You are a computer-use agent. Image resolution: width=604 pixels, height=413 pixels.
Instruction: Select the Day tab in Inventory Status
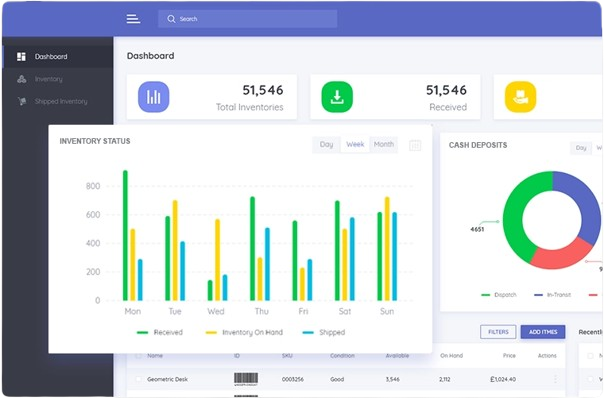click(326, 144)
